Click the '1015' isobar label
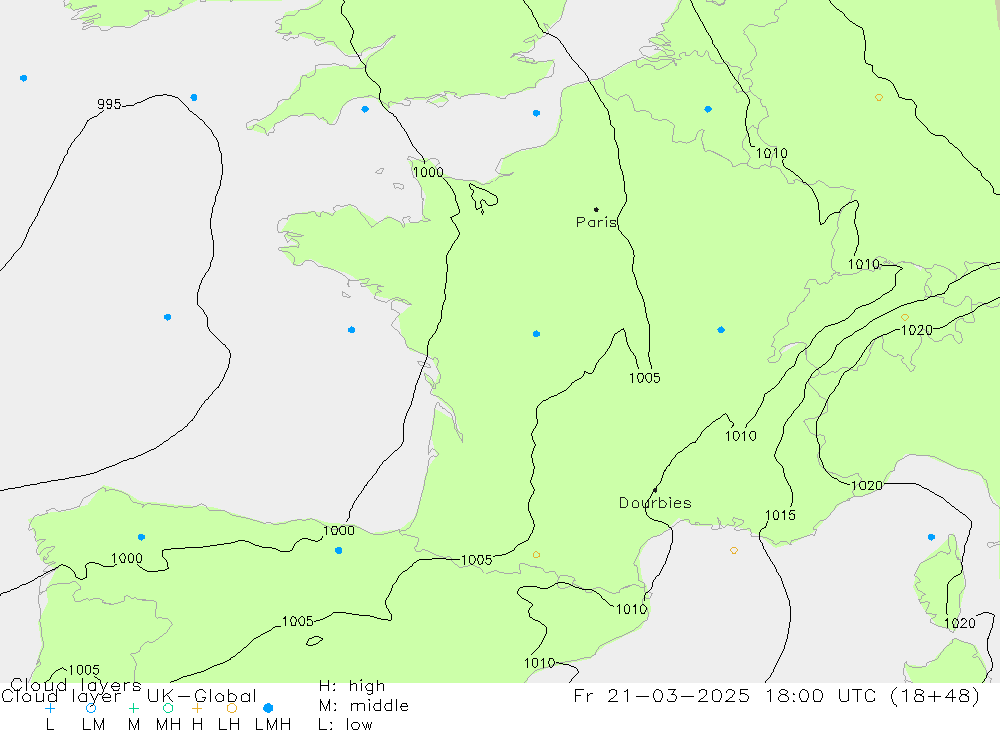Image resolution: width=1000 pixels, height=733 pixels. 781,515
